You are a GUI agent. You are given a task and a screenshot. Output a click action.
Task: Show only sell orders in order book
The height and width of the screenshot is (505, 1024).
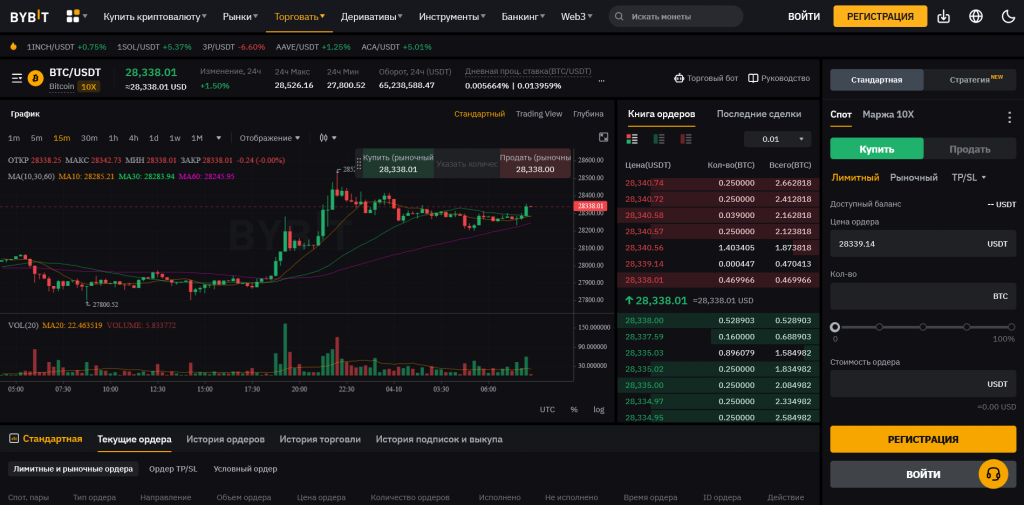pyautogui.click(x=685, y=139)
